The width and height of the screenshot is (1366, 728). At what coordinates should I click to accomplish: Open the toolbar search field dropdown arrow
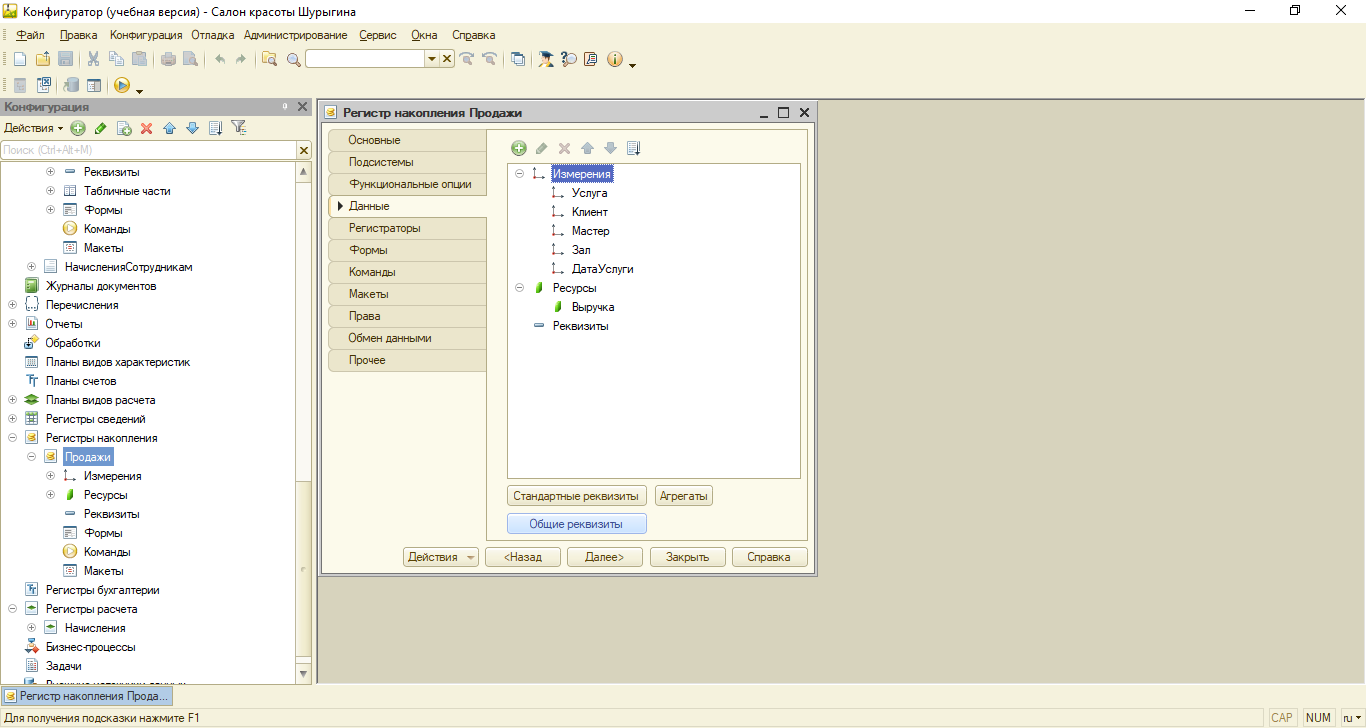pyautogui.click(x=432, y=59)
